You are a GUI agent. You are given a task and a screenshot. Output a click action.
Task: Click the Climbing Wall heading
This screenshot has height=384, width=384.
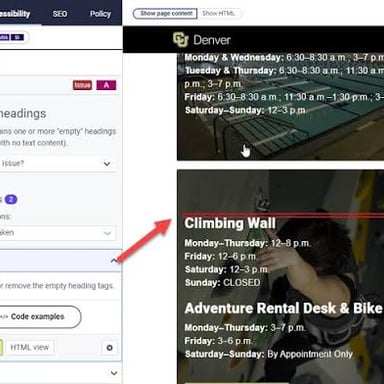230,223
